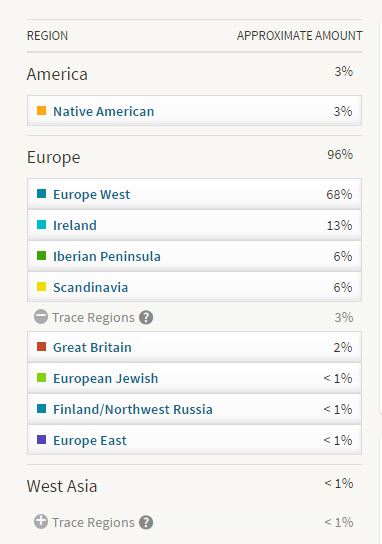
Task: Open the Native American region link
Action: pyautogui.click(x=103, y=111)
